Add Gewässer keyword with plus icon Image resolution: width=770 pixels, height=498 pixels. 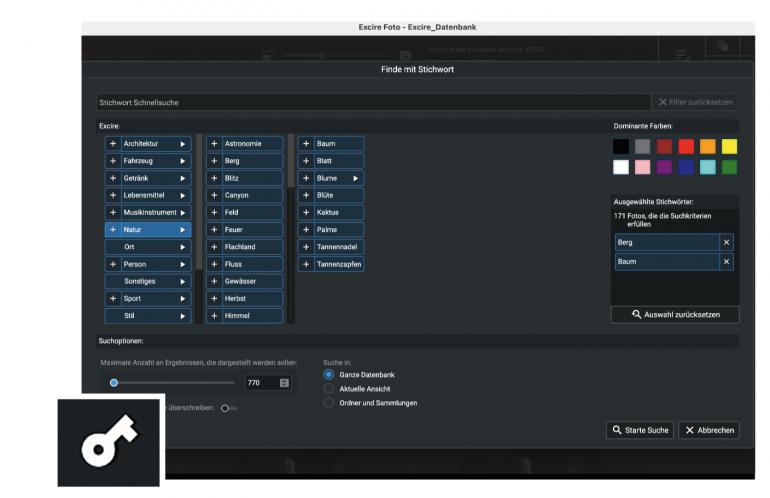coord(214,281)
